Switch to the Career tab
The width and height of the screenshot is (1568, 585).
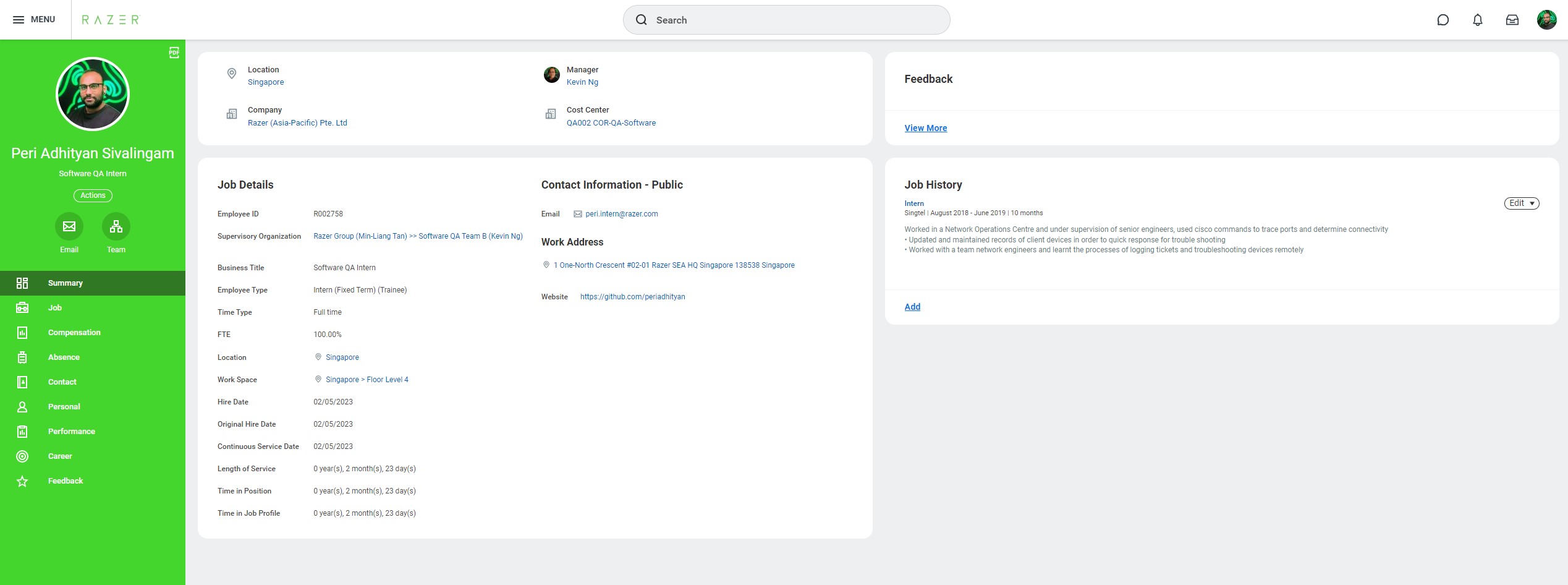tap(93, 456)
